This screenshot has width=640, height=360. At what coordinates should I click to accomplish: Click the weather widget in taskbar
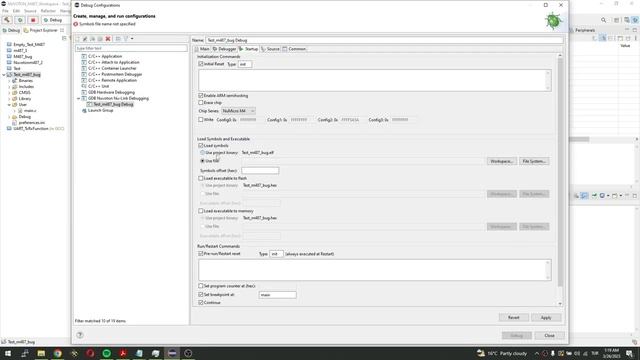click(x=502, y=353)
